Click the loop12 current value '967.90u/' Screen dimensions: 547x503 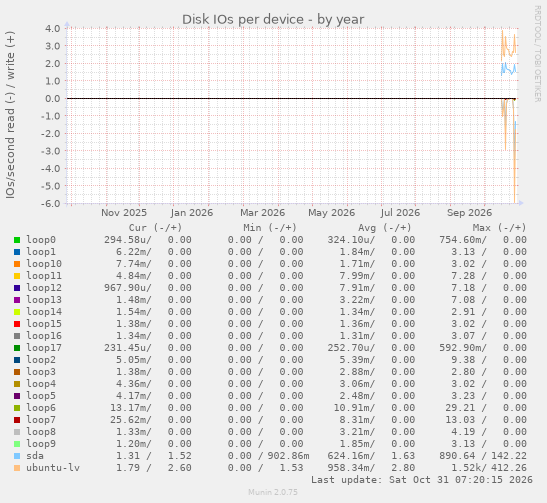tap(128, 288)
